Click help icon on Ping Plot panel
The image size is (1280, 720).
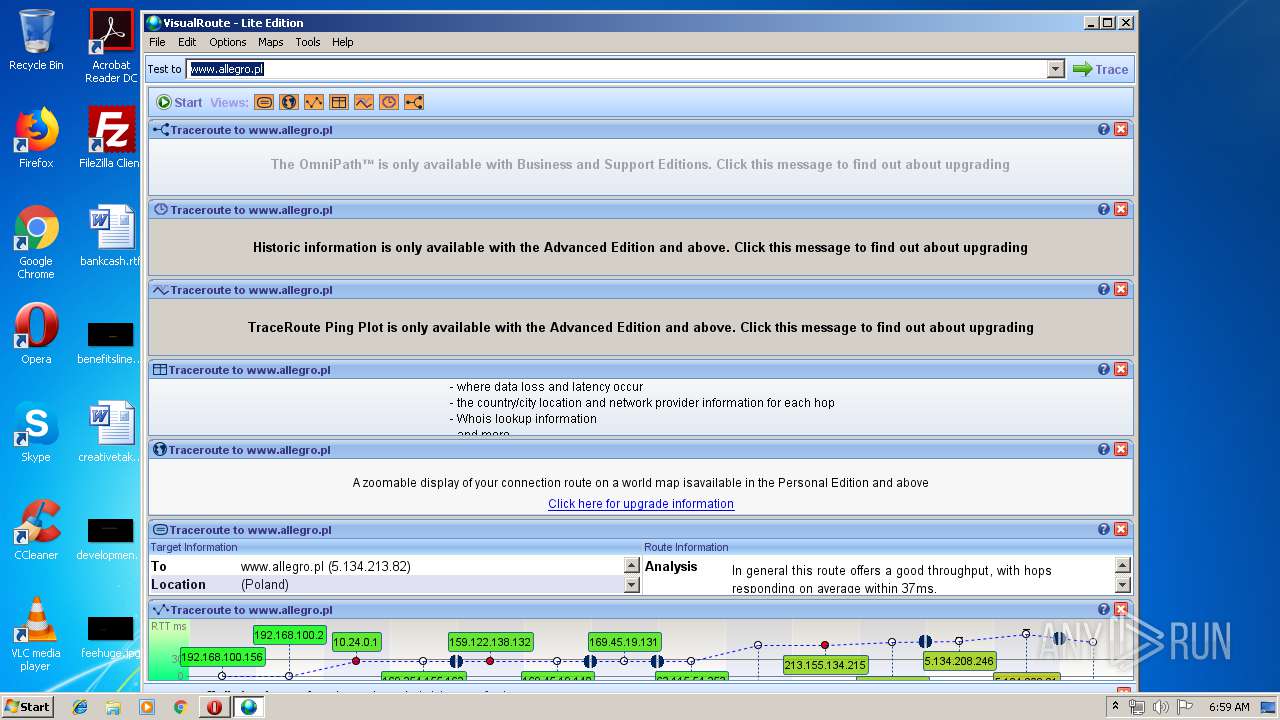[x=1104, y=289]
